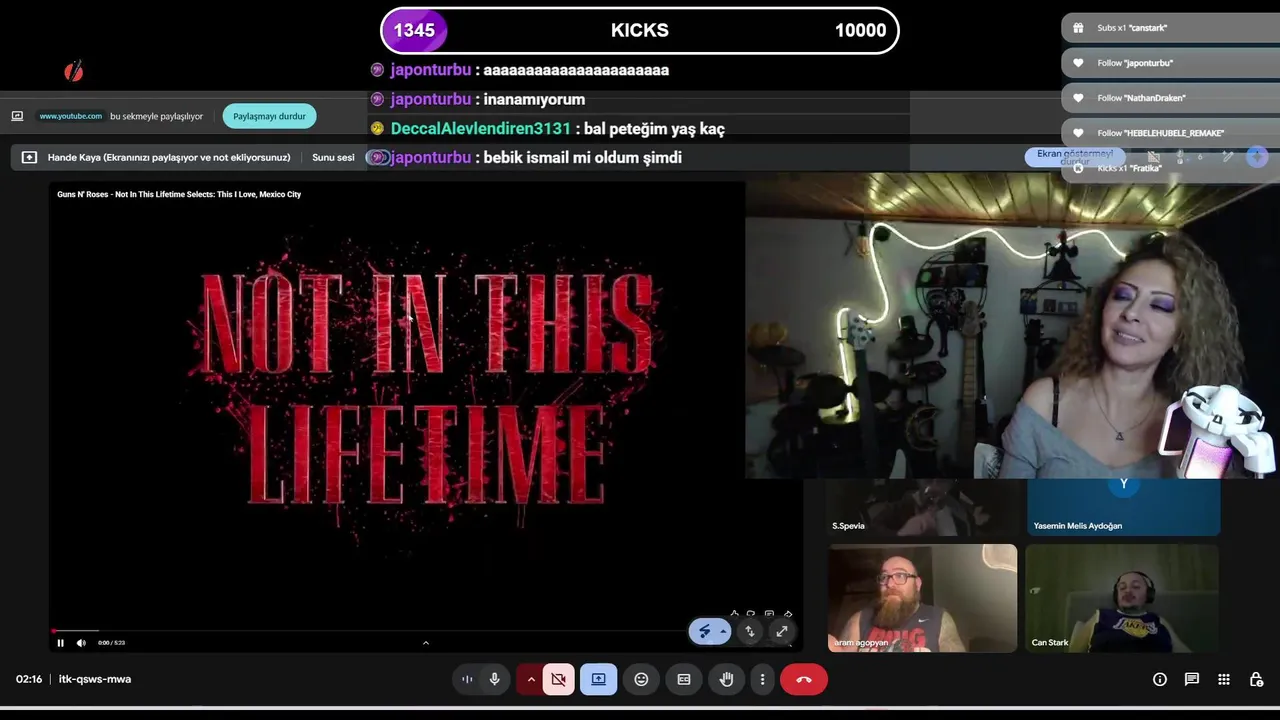This screenshot has width=1280, height=720.
Task: Click gift icon on Subs notification
Action: click(x=1078, y=28)
